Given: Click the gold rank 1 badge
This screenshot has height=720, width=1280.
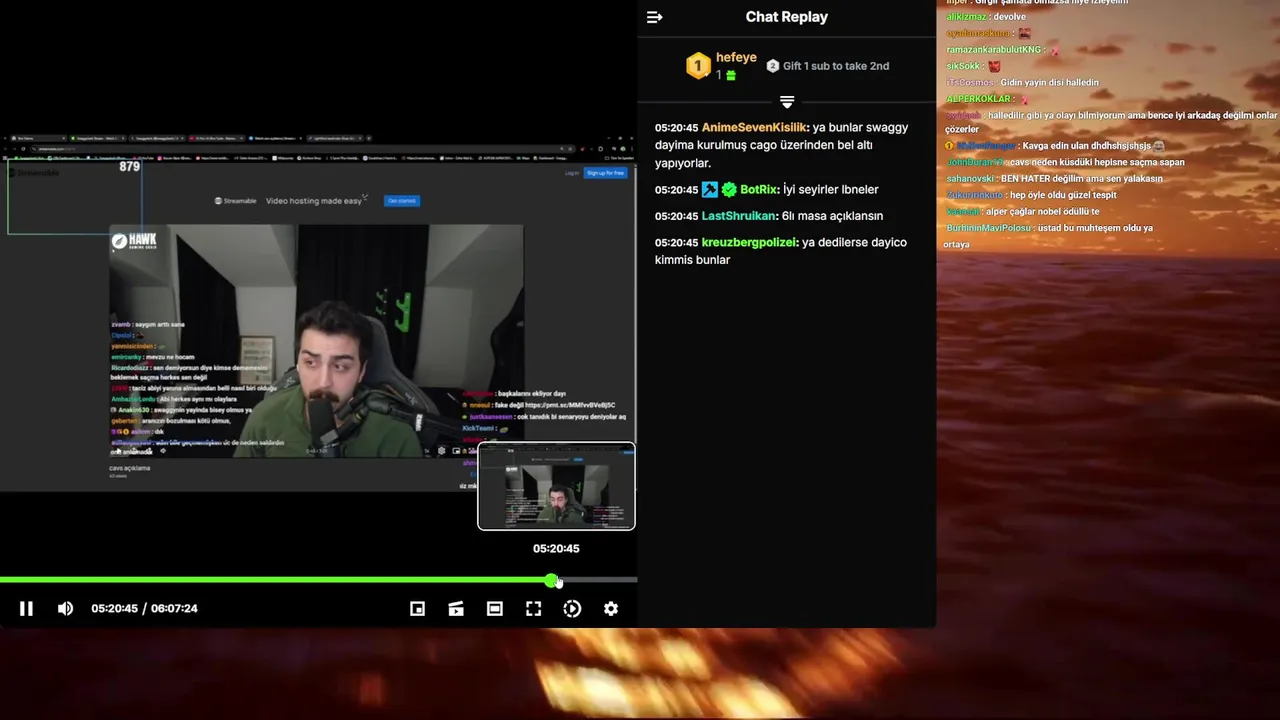Looking at the screenshot, I should pos(698,66).
